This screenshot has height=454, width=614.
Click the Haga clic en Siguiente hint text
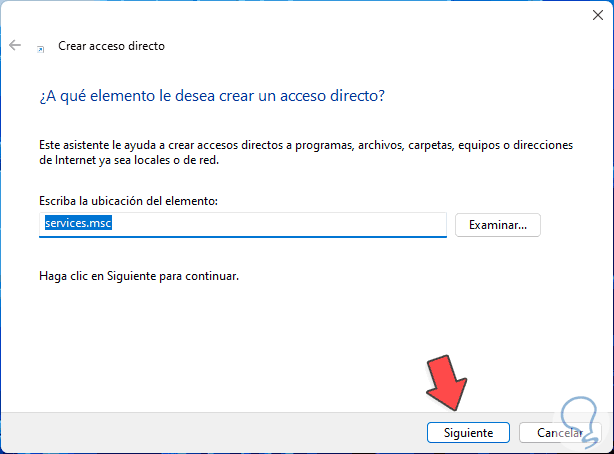[x=139, y=274]
